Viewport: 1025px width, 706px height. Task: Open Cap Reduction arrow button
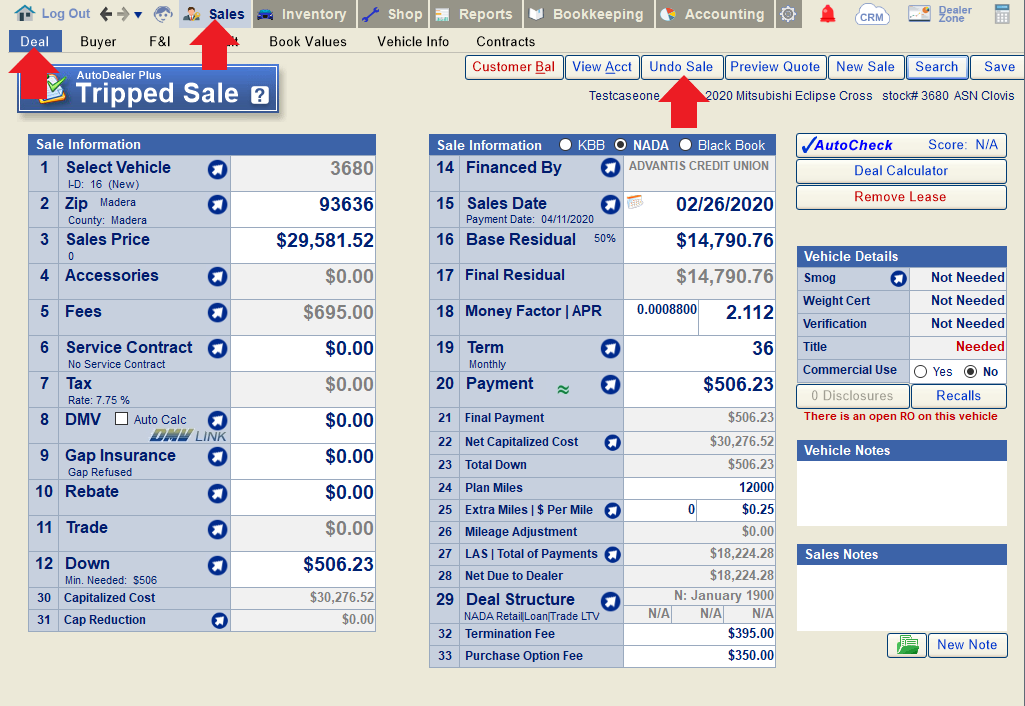(220, 621)
